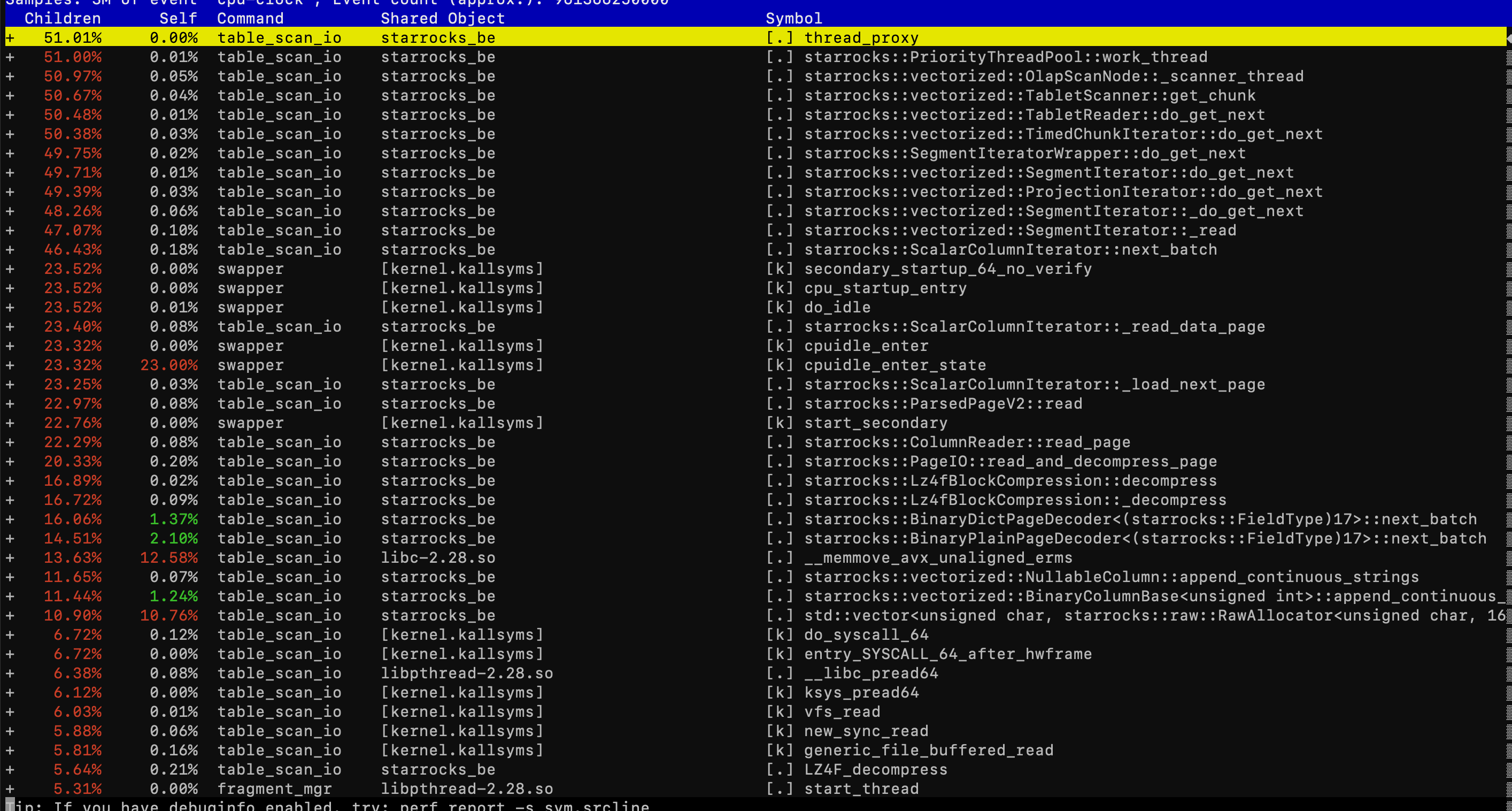Expand the TabletScanner::get_chunk call chain
1512x811 pixels.
point(10,96)
